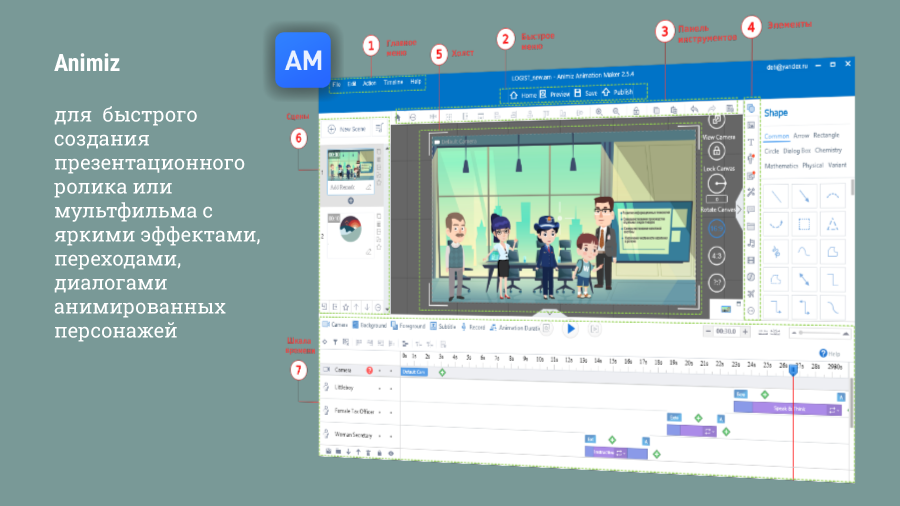Collapse the Shape panel with side arrow
900x506 pixels.
[739, 209]
